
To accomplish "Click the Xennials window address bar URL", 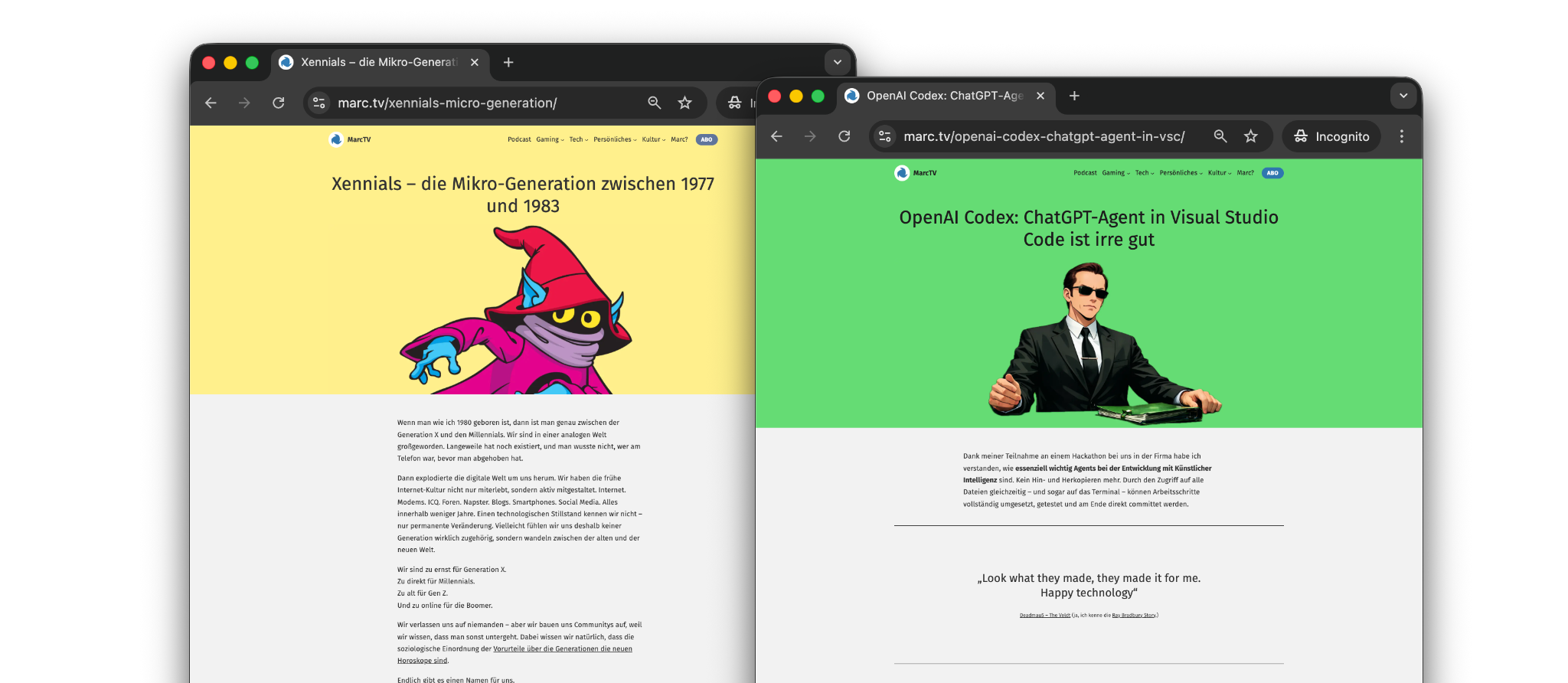I will pos(447,103).
